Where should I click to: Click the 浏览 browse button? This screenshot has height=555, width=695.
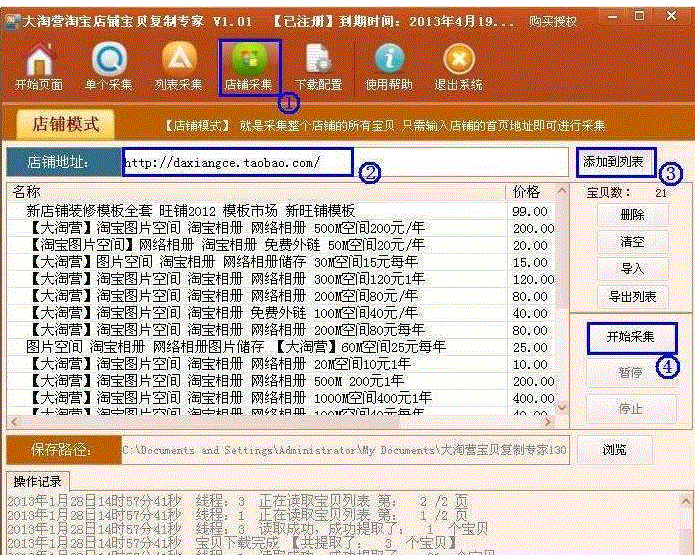tap(614, 450)
